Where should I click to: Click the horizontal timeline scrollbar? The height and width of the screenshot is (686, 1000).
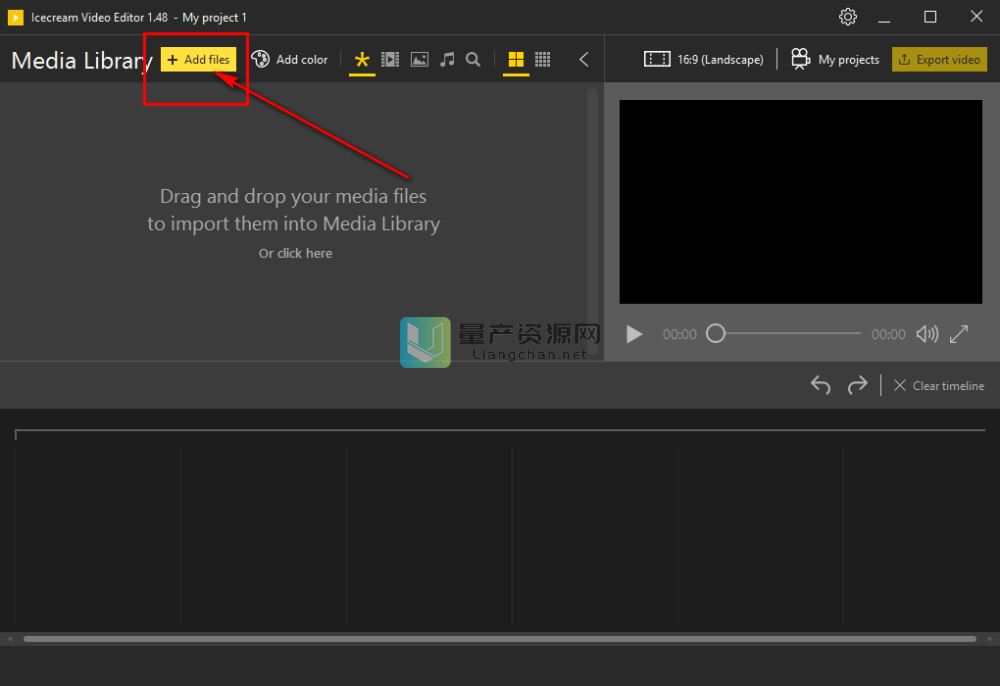click(499, 639)
